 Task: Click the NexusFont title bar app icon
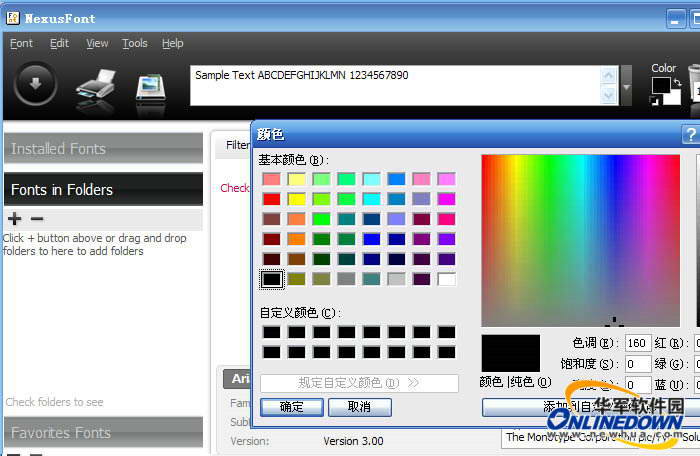point(12,18)
